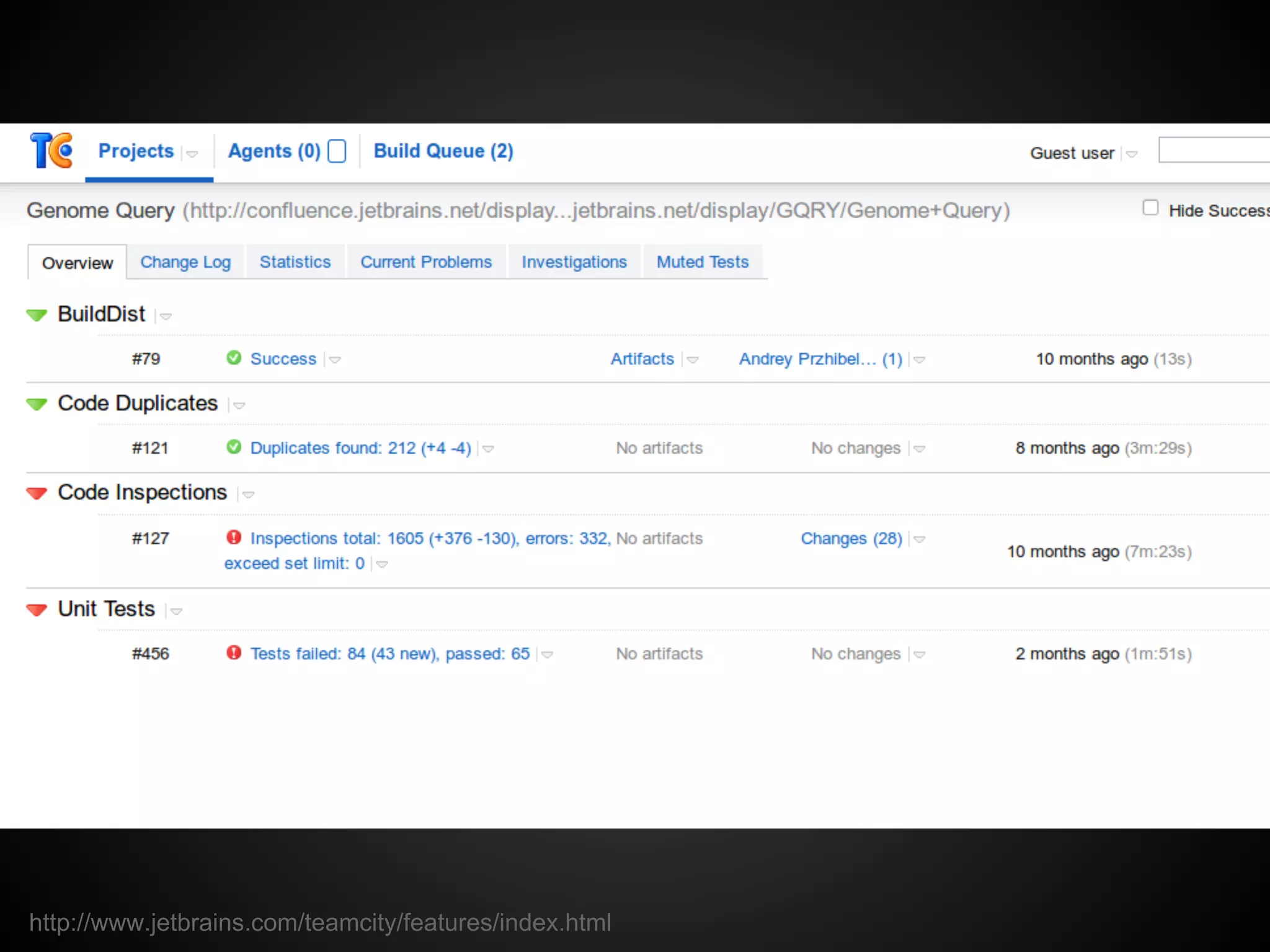Switch to the Change Log tab
The height and width of the screenshot is (952, 1270).
185,262
